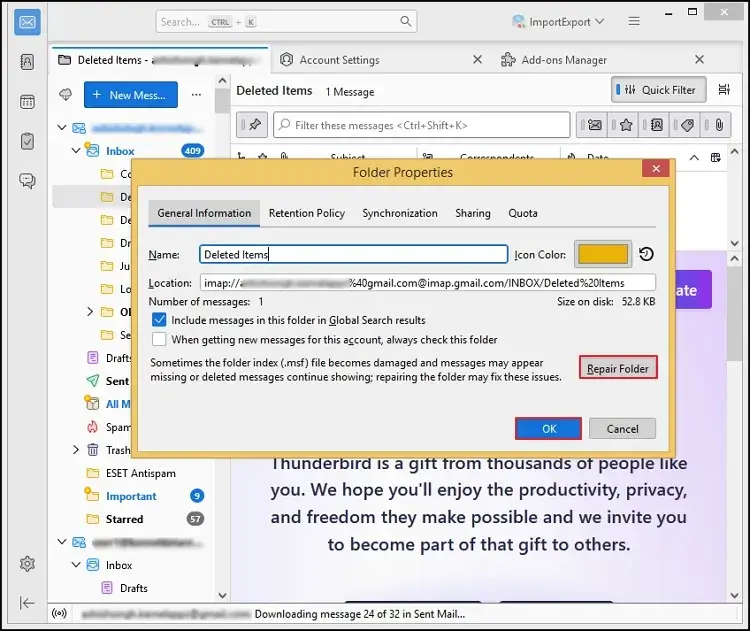Collapse the second account tree

[62, 542]
